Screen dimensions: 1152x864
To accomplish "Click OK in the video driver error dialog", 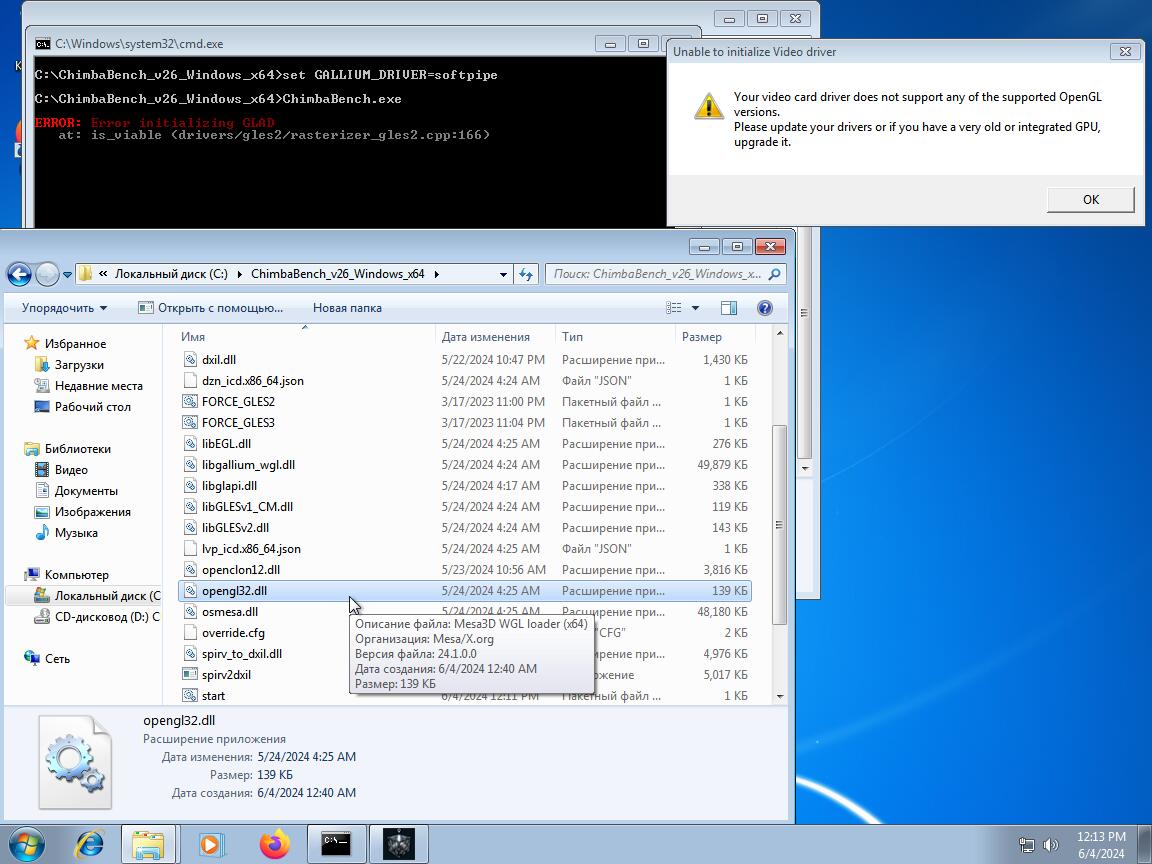I will 1090,199.
